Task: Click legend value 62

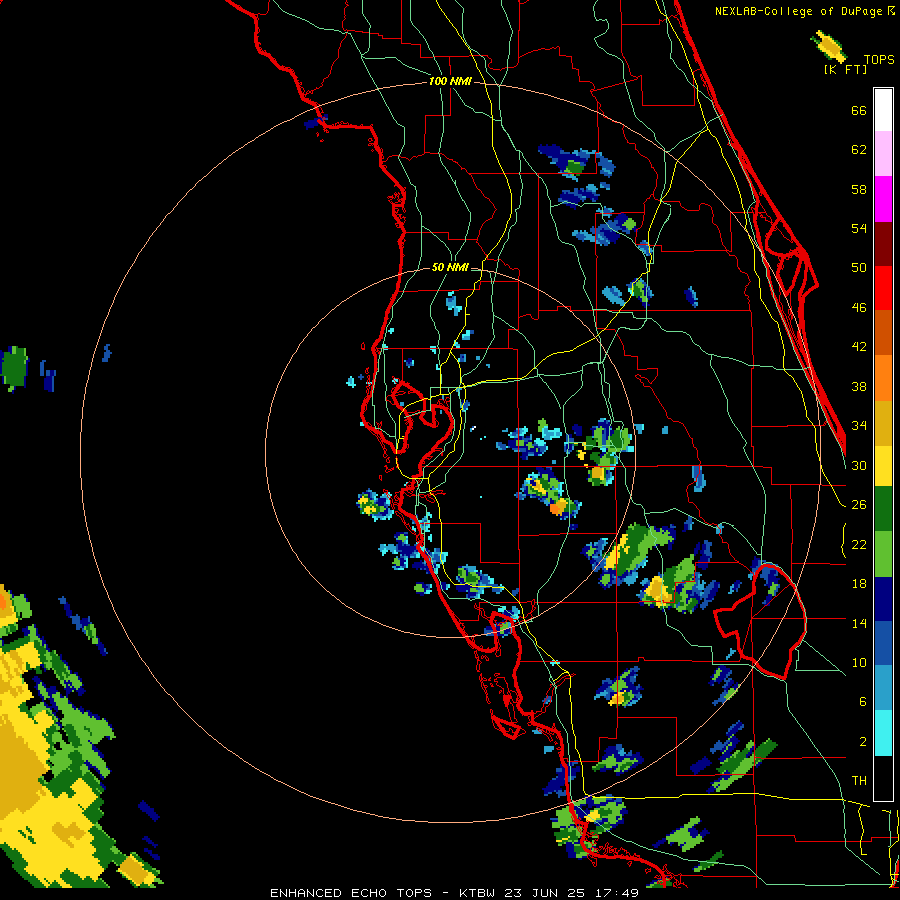Action: [x=859, y=150]
